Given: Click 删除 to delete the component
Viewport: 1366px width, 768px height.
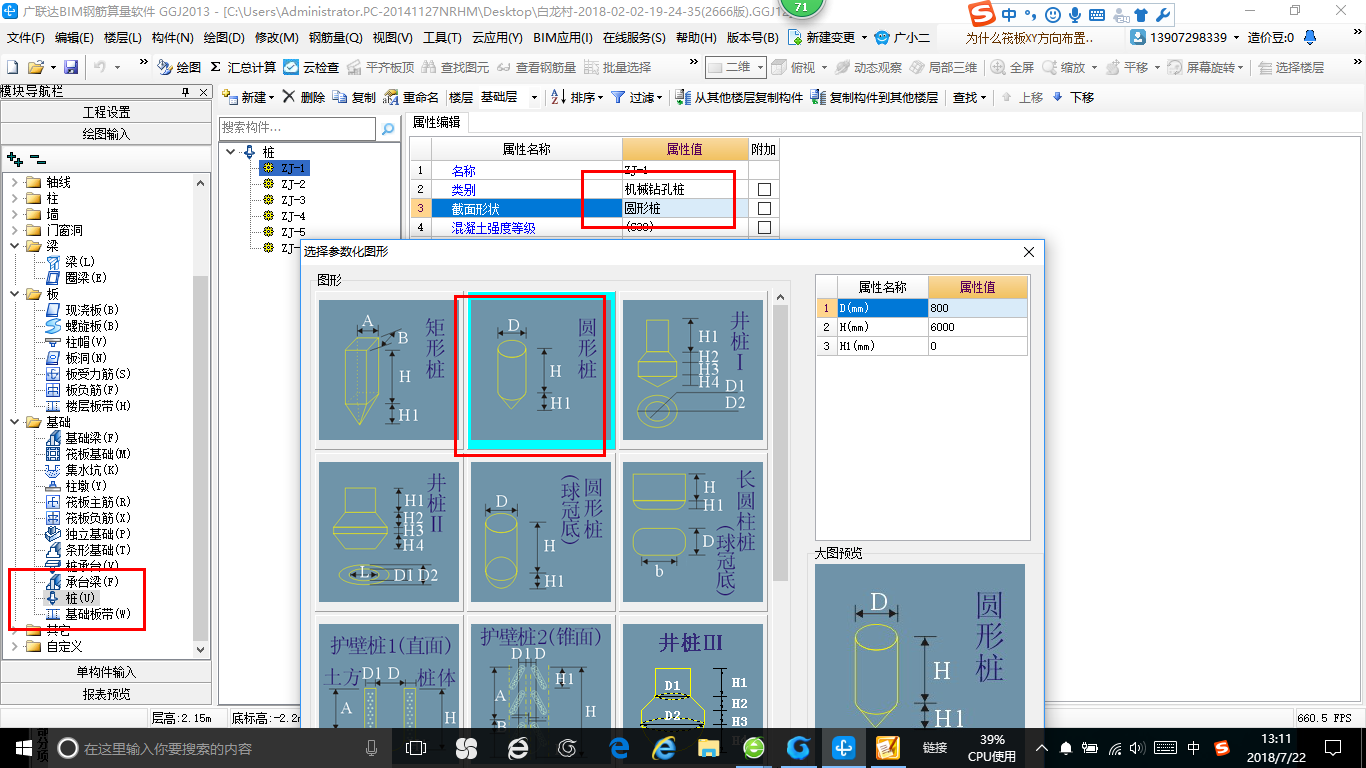Looking at the screenshot, I should (x=304, y=97).
